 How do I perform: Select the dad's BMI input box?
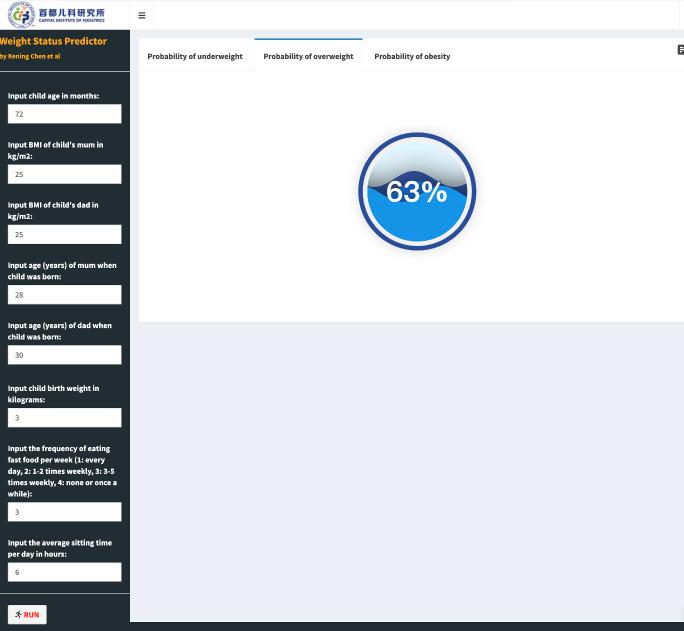(64, 234)
